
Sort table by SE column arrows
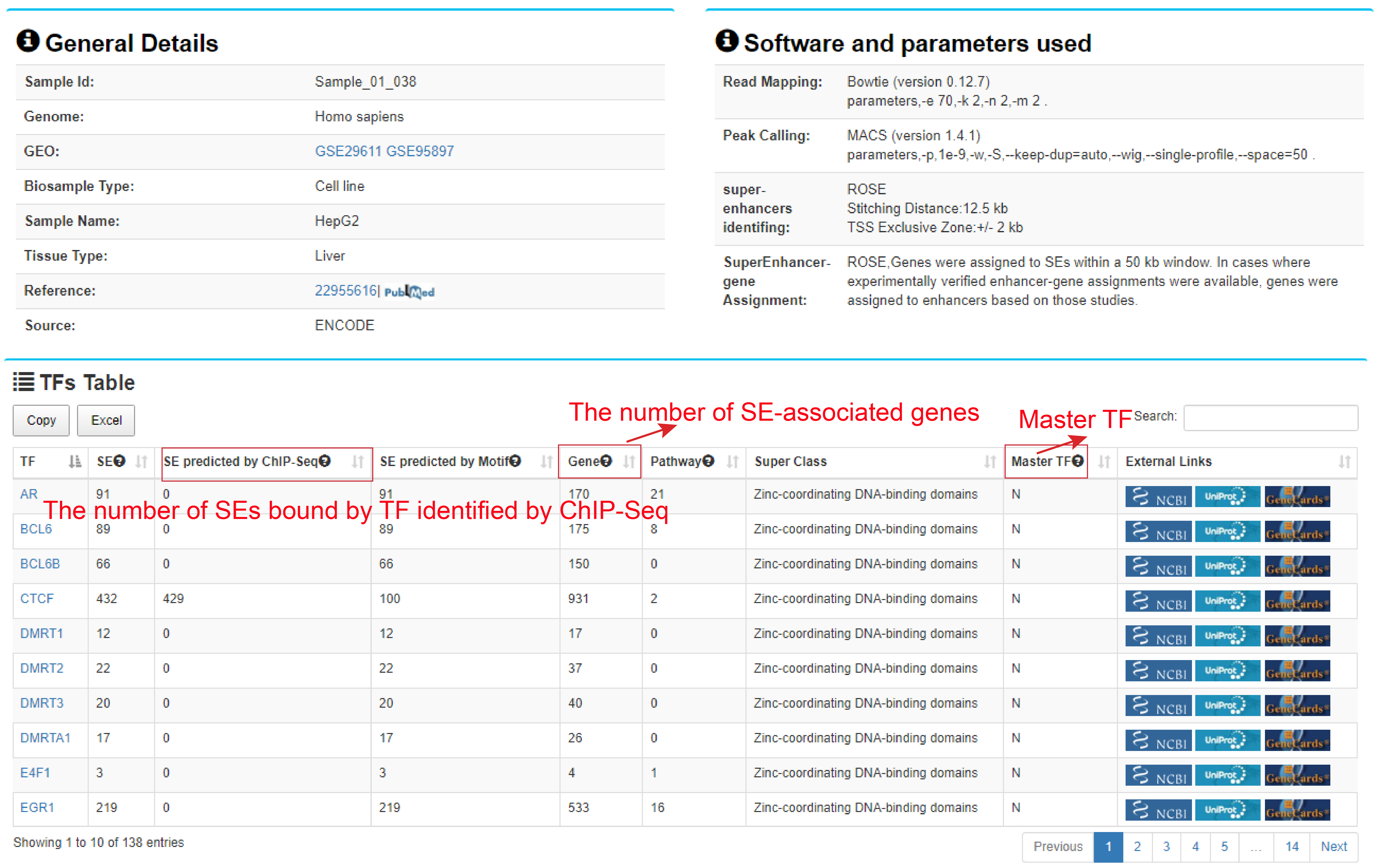tap(142, 461)
